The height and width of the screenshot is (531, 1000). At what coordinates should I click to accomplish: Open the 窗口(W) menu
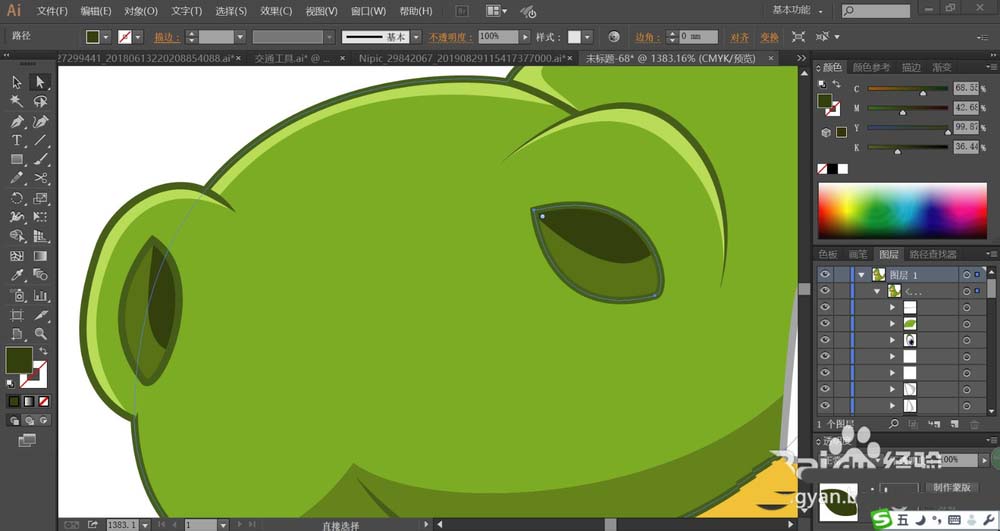[x=369, y=11]
